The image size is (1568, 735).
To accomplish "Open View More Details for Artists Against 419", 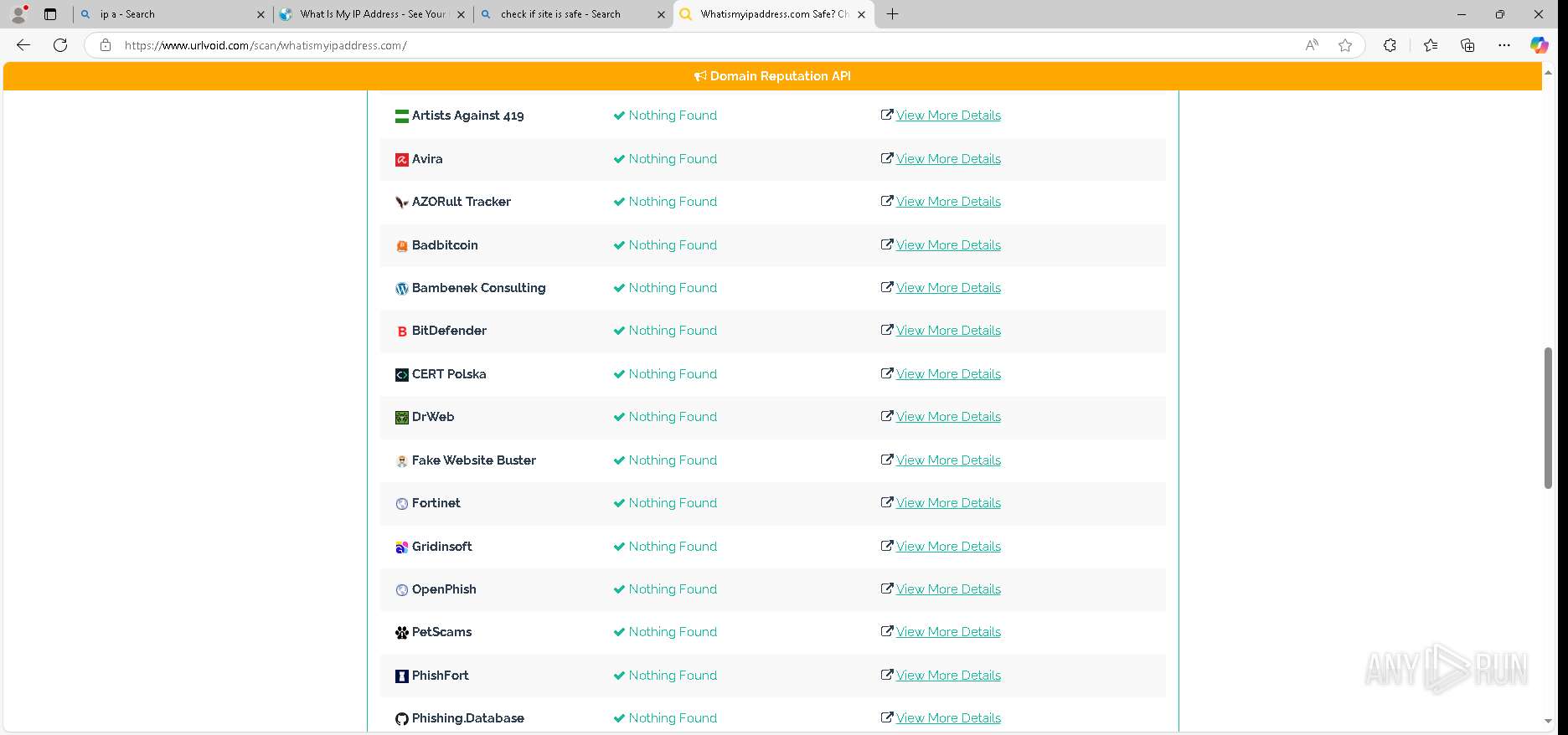I will point(948,116).
